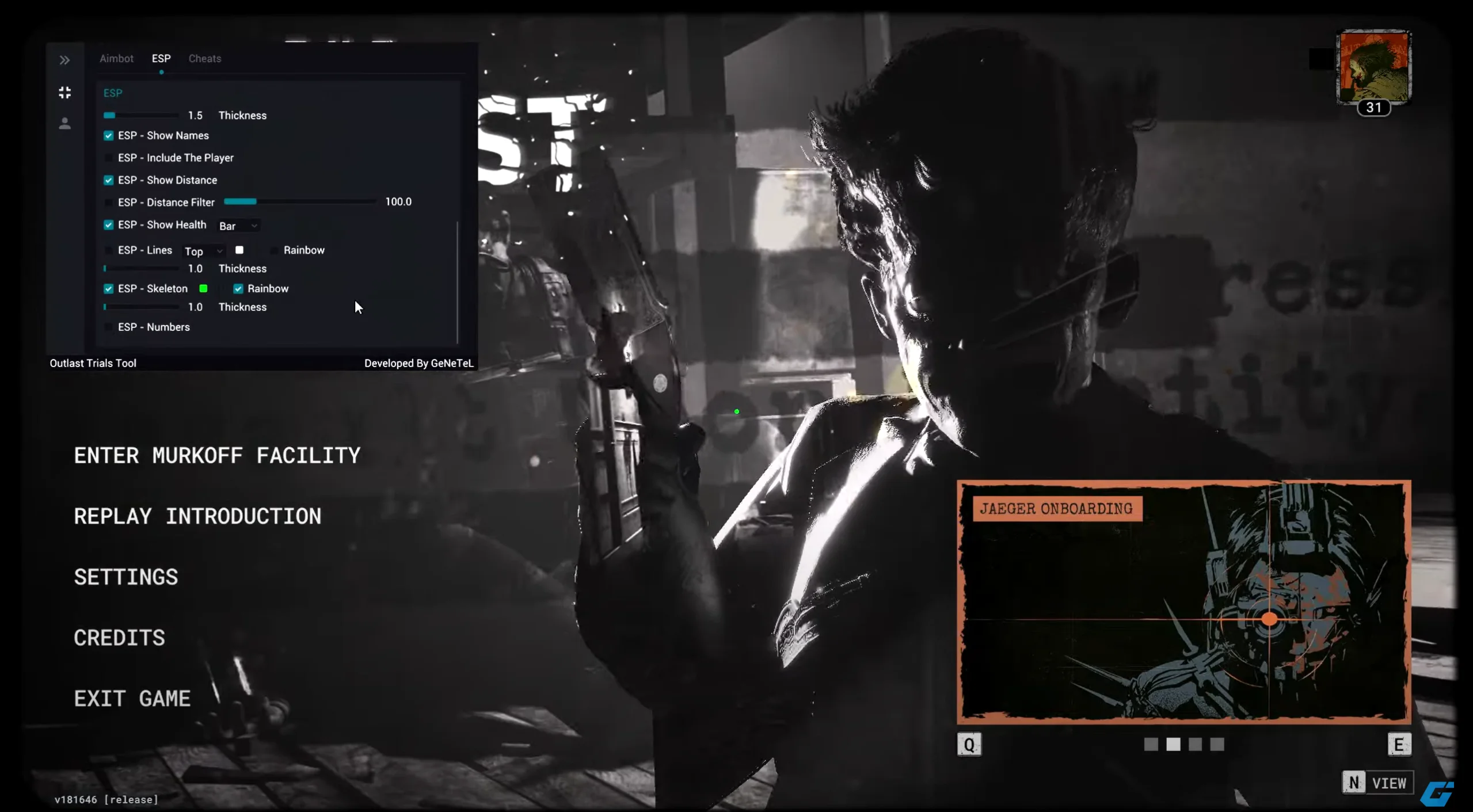Toggle the Rainbow option next to ESP - Skeleton
Image resolution: width=1473 pixels, height=812 pixels.
click(238, 288)
